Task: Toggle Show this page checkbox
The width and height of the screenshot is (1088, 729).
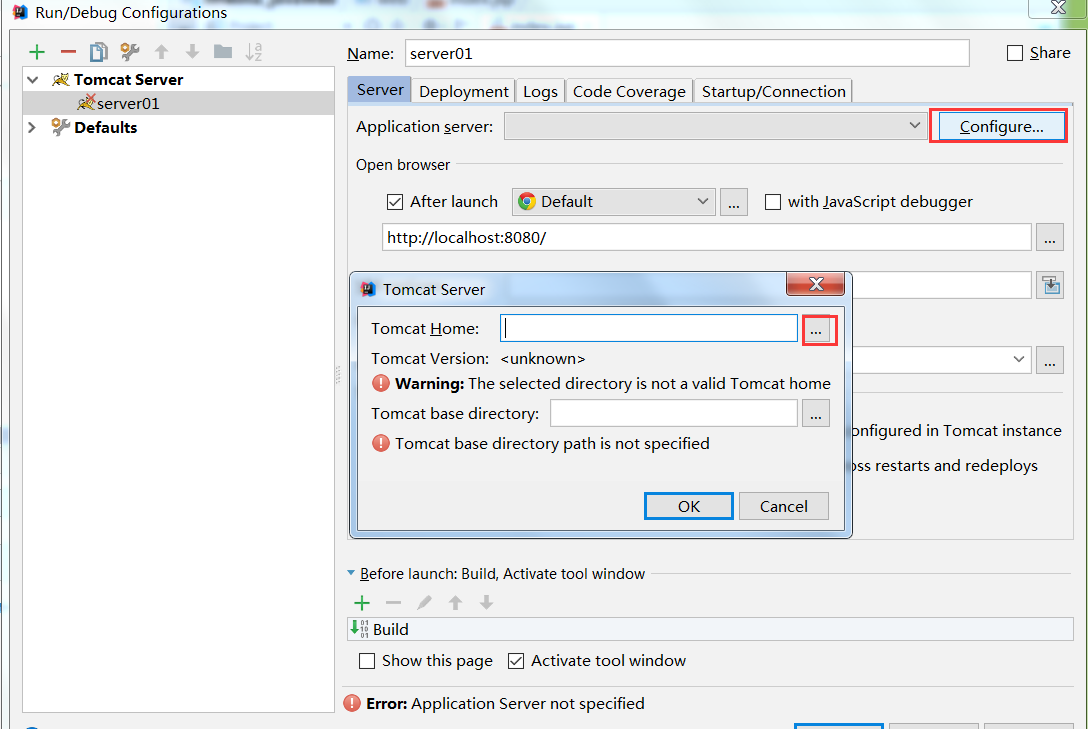Action: (x=367, y=661)
